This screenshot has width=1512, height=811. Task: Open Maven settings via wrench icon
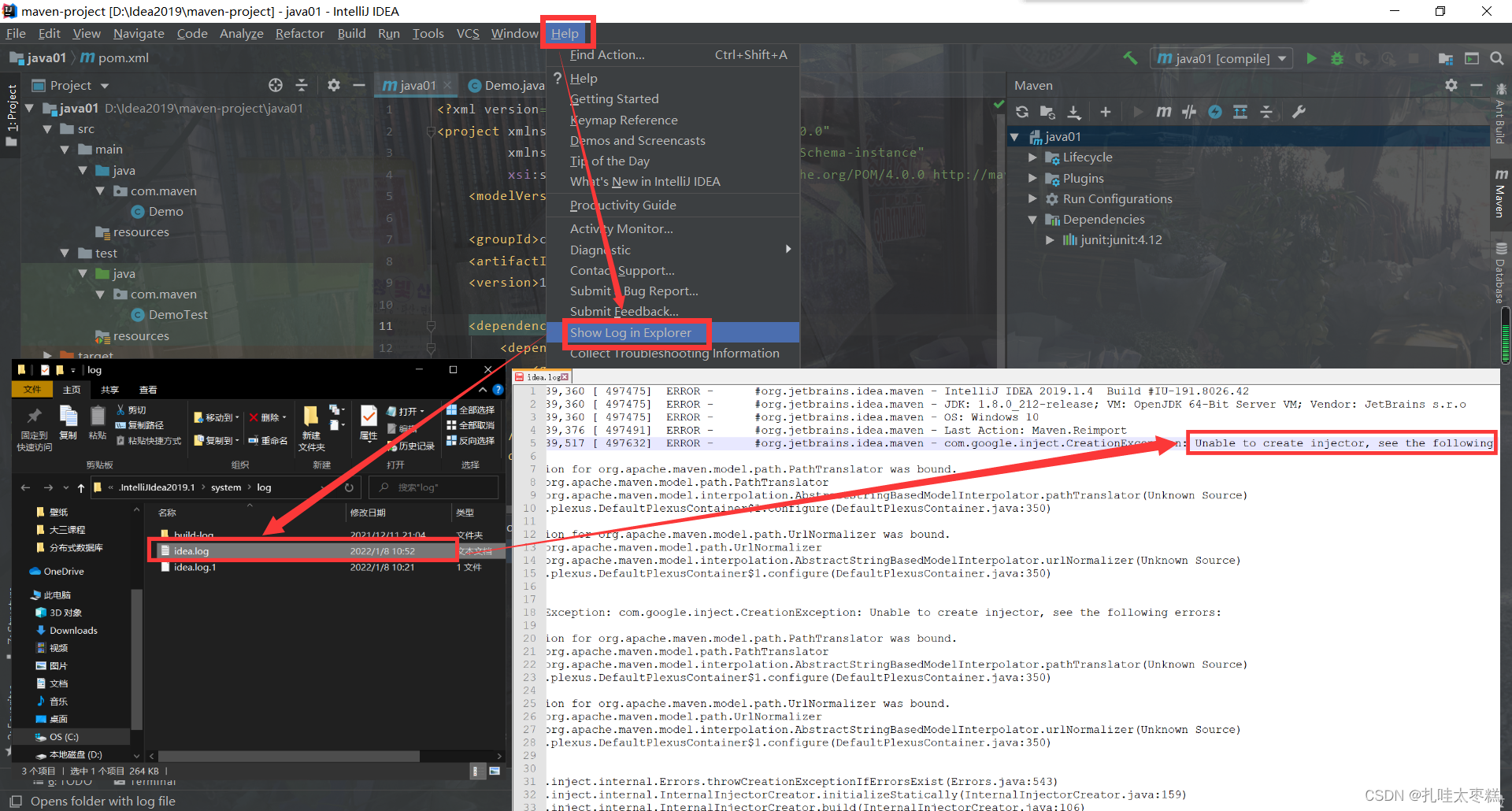point(1299,112)
